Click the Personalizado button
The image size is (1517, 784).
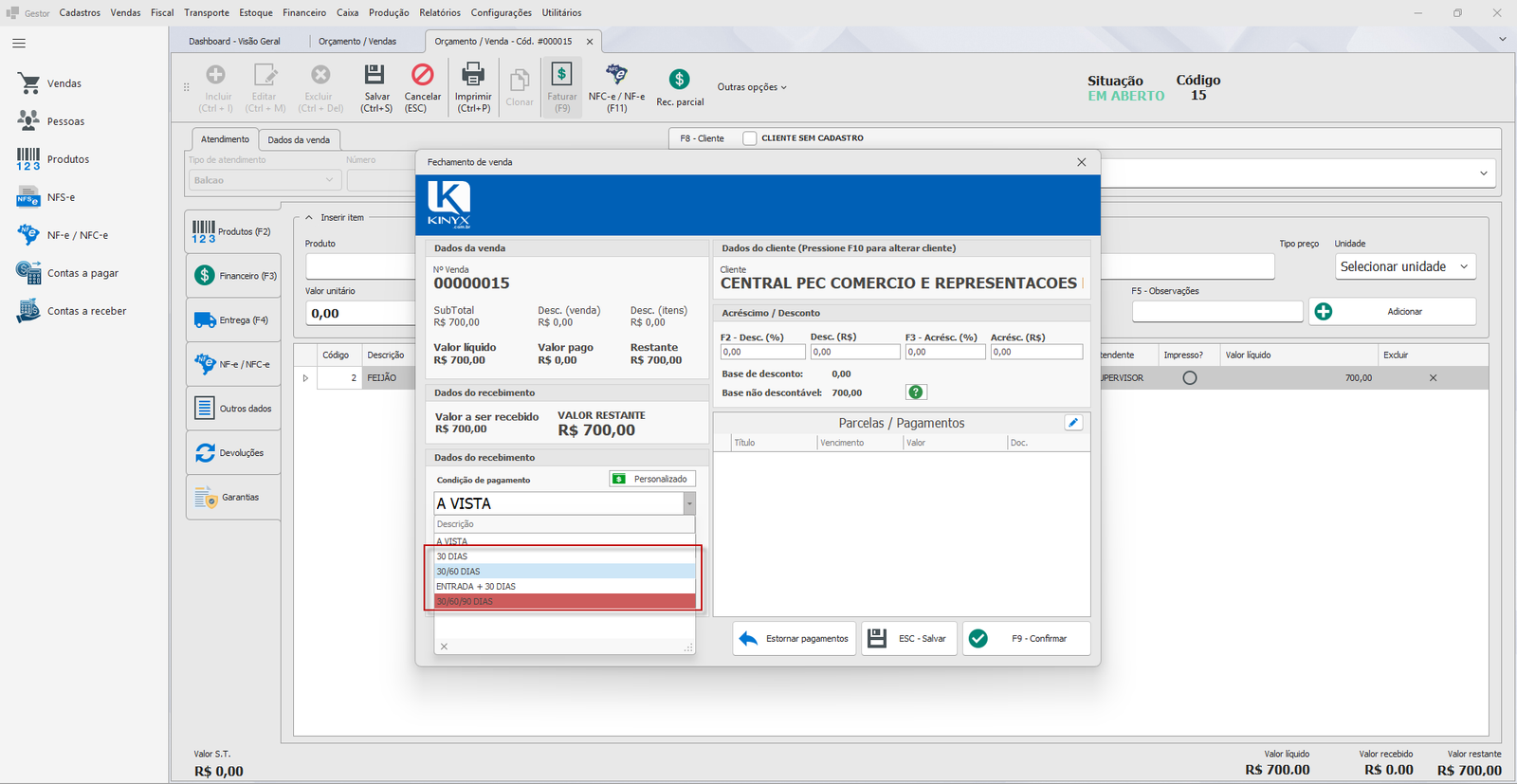coord(652,480)
